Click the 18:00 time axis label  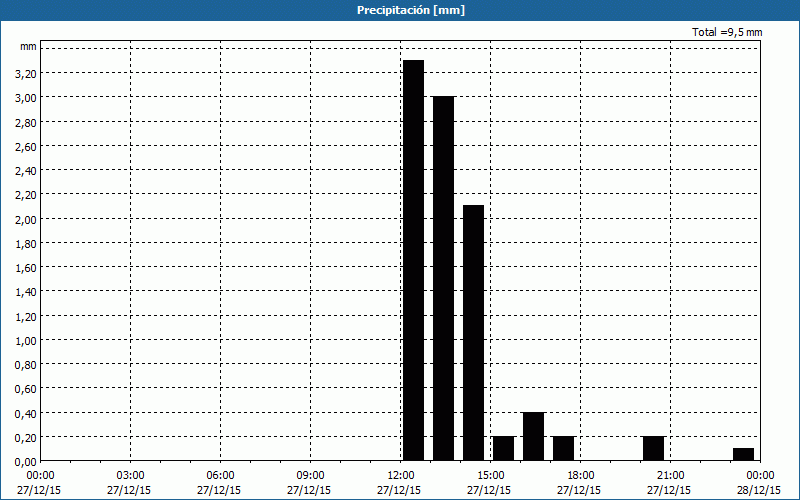pos(580,476)
